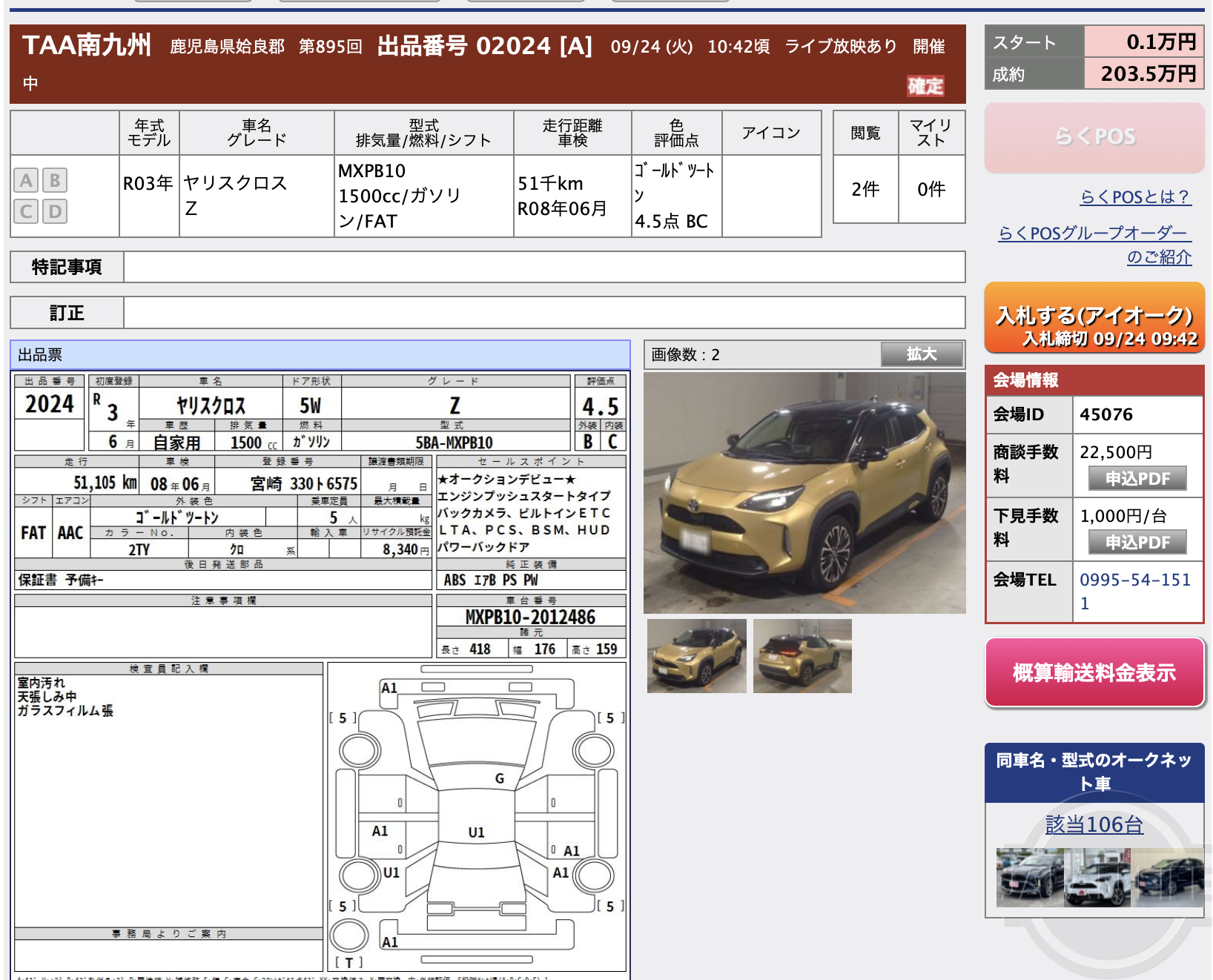
Task: Open 申込PDF for 商談手数料 fee
Action: tap(1137, 478)
